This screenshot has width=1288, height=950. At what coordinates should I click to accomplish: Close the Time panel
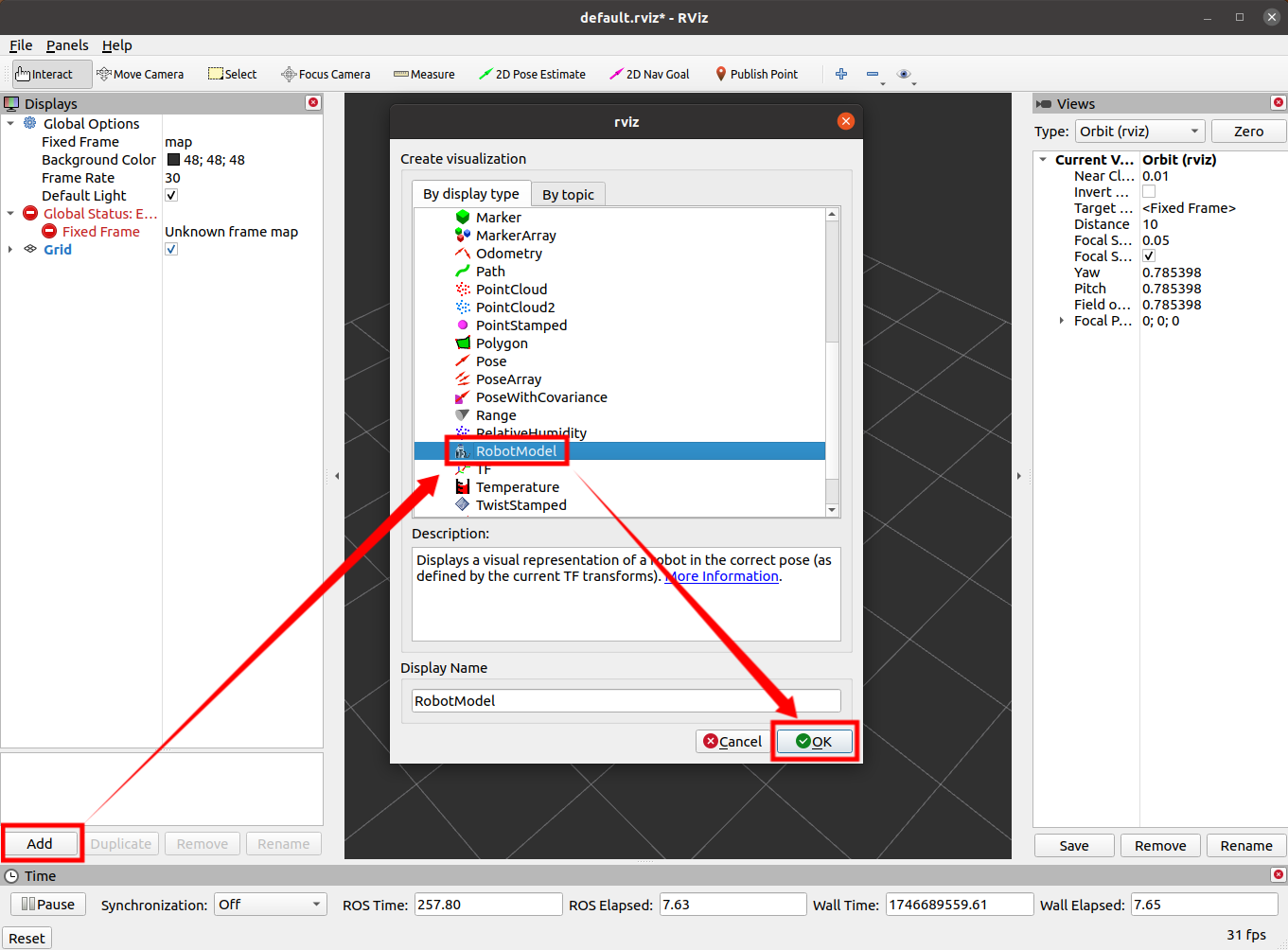[x=1279, y=874]
